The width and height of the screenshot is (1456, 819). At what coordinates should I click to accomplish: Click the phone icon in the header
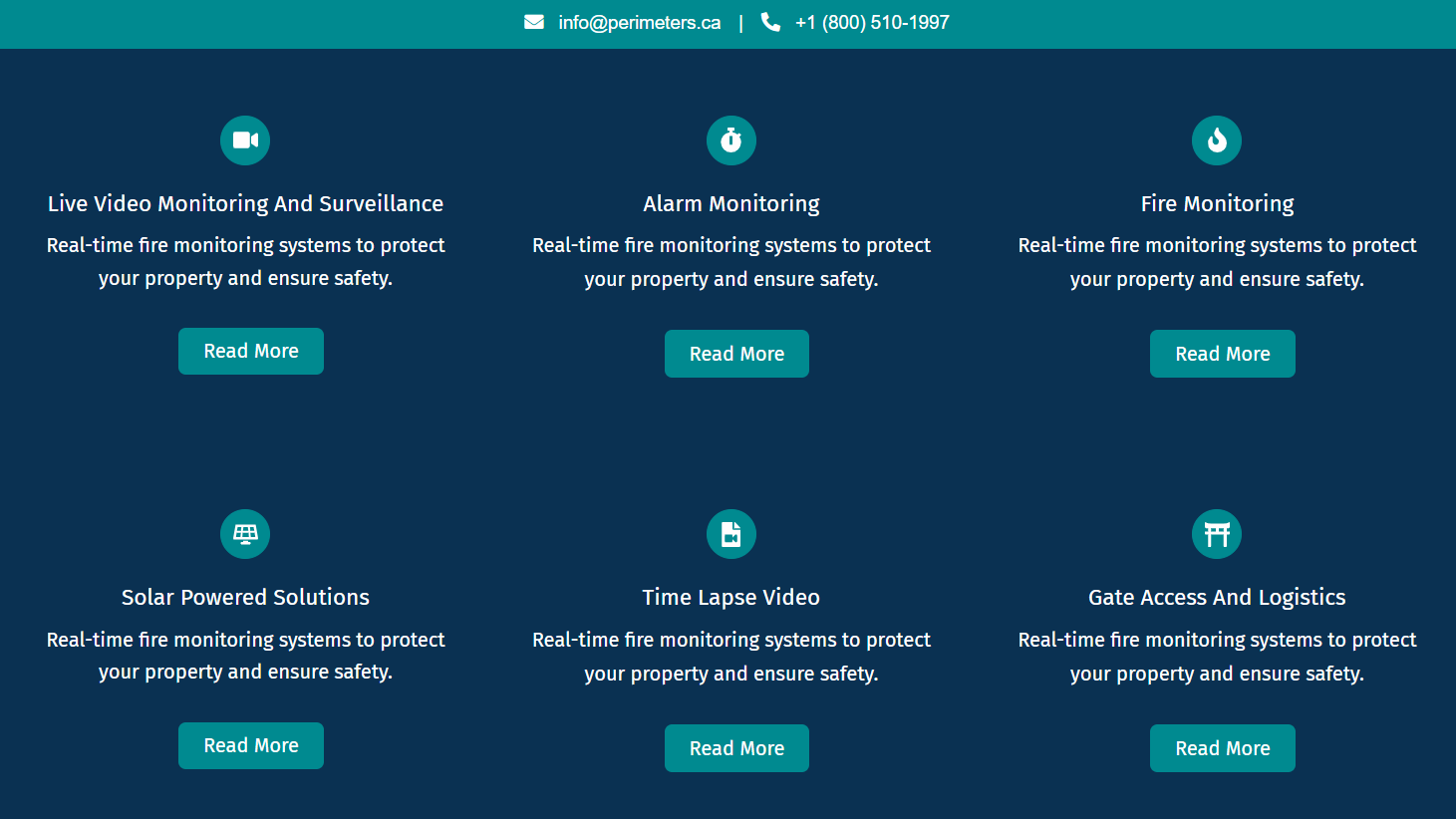770,22
